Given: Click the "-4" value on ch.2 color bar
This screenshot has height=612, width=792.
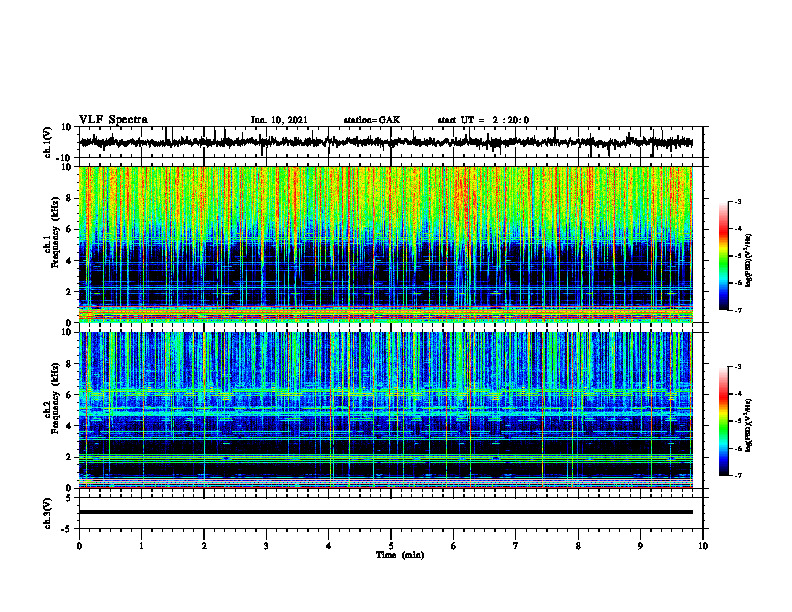Looking at the screenshot, I should click(737, 394).
